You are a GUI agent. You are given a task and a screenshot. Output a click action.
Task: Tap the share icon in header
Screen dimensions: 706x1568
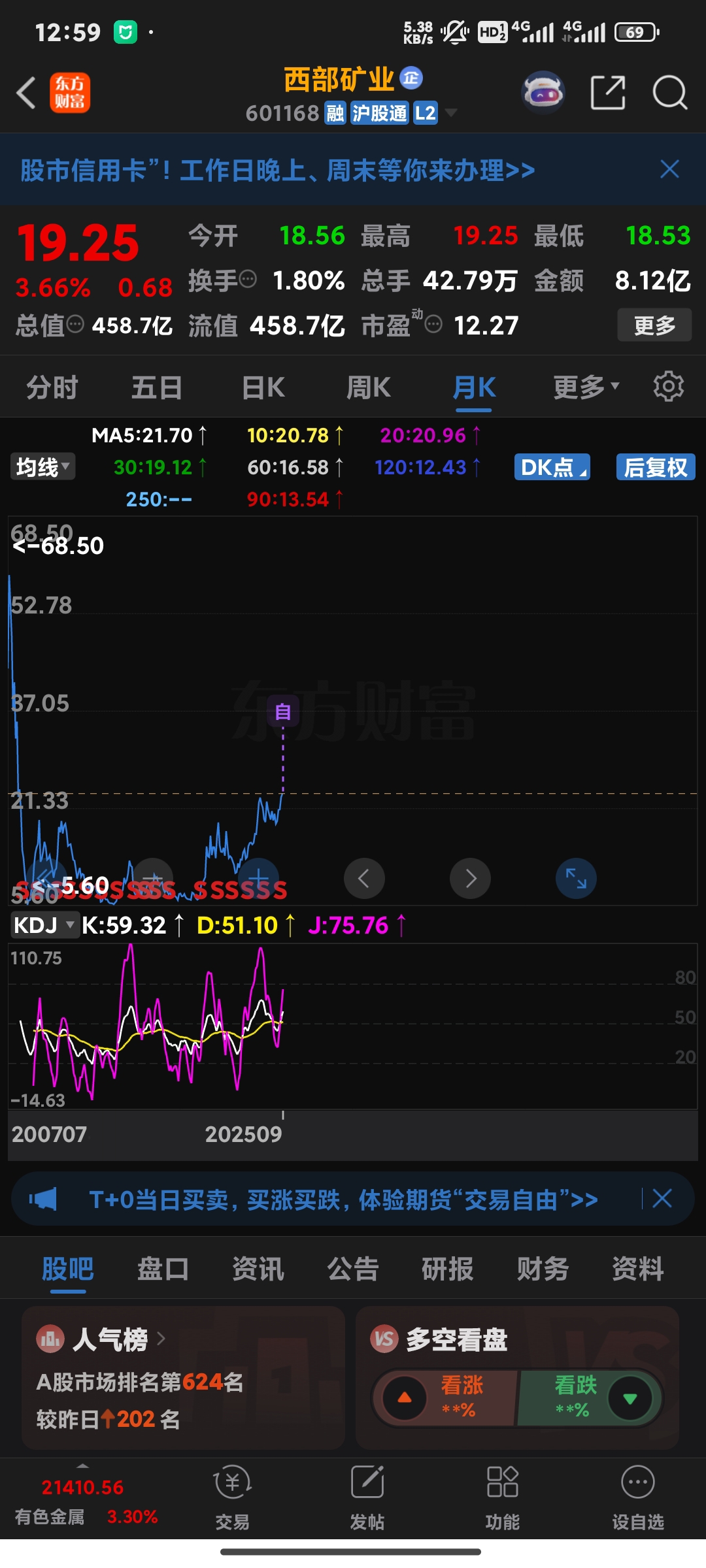coord(608,92)
